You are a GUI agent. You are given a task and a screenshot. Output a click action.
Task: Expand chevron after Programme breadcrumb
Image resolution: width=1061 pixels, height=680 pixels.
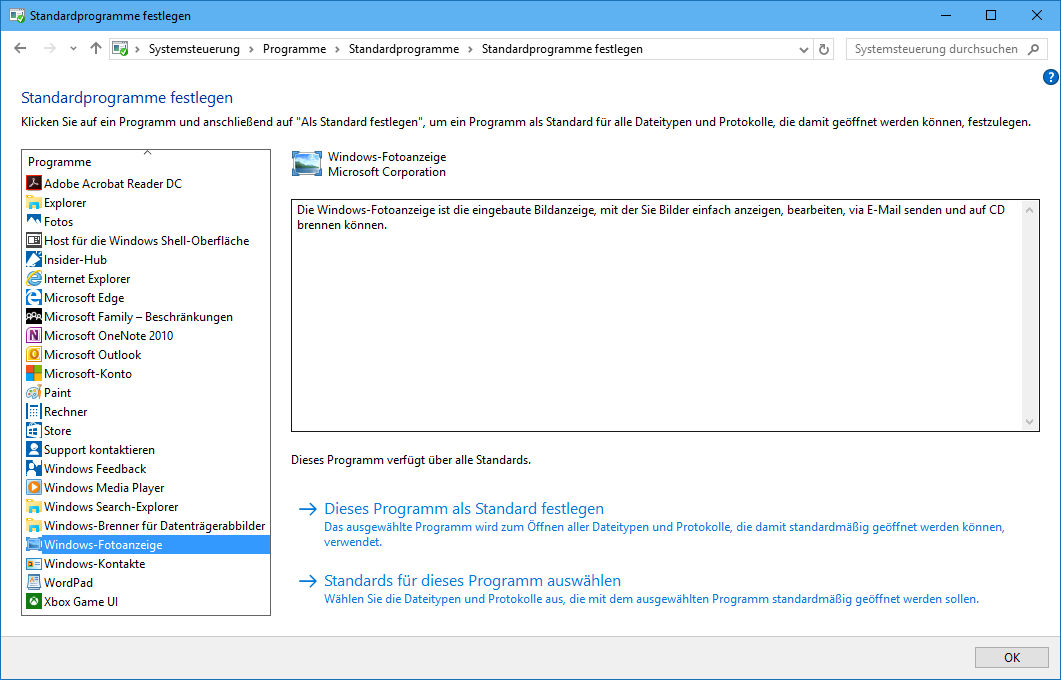coord(337,49)
